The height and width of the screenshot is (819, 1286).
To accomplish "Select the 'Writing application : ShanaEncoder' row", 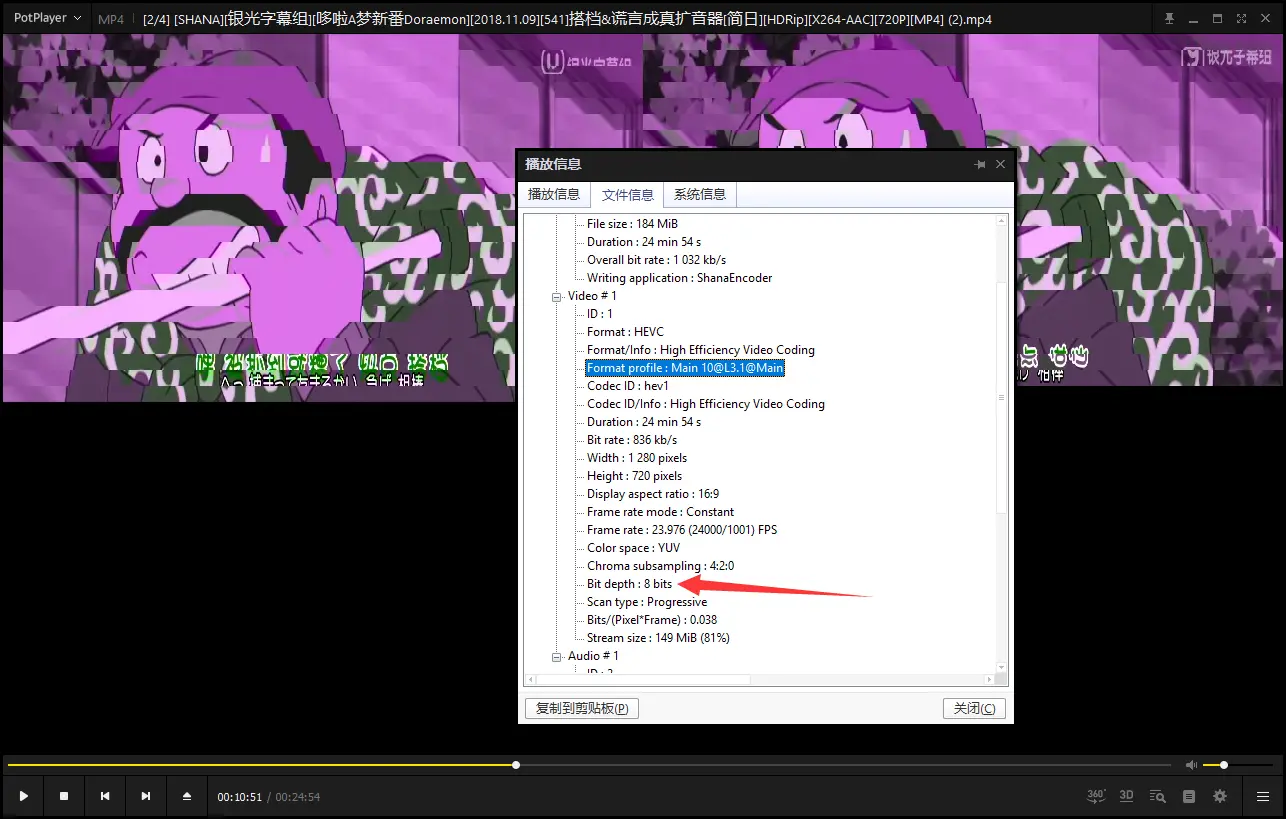I will point(679,278).
